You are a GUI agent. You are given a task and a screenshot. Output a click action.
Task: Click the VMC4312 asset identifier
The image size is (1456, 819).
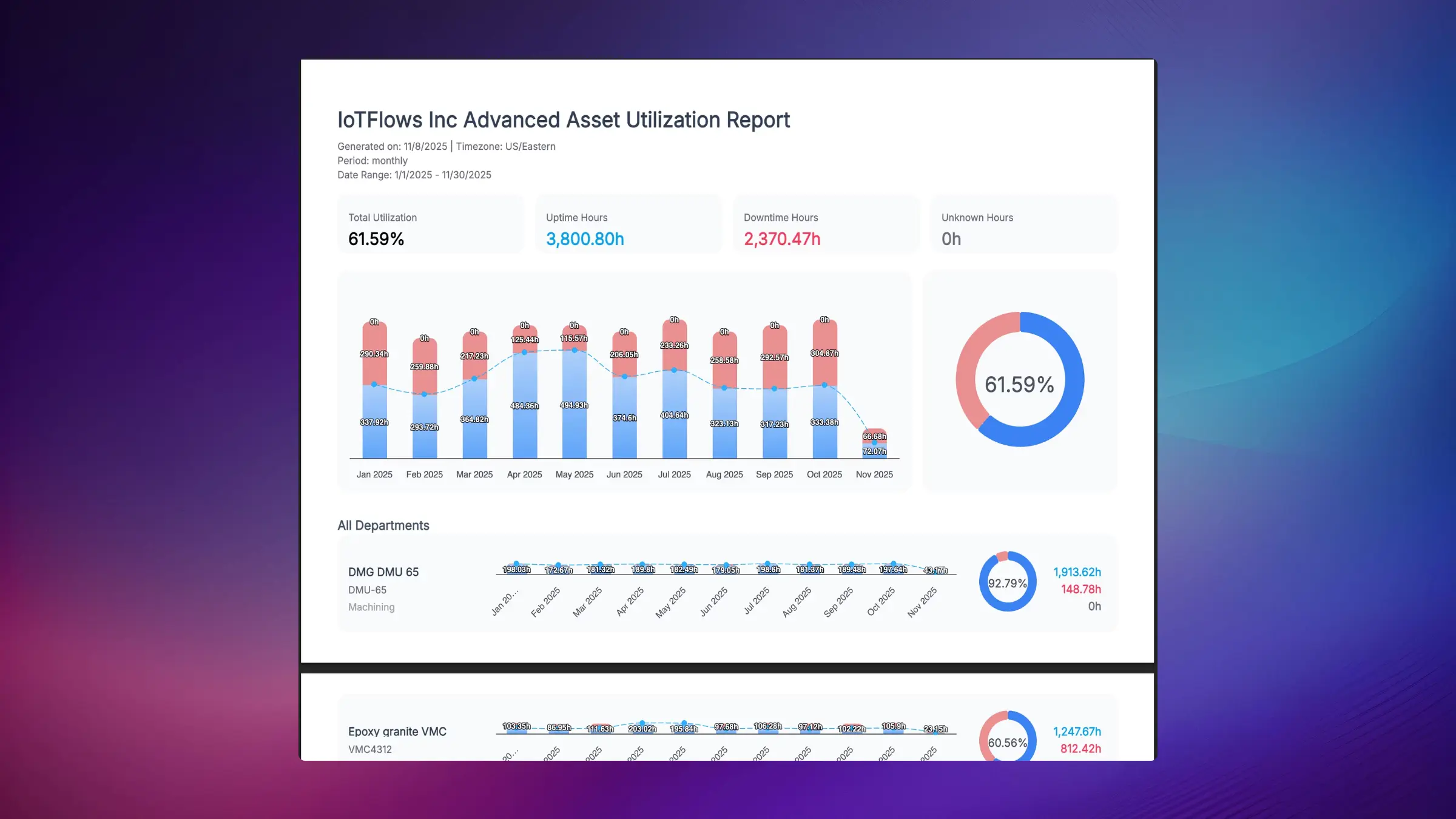click(x=370, y=749)
